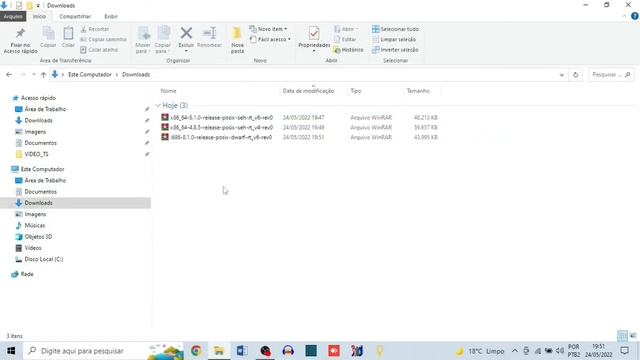640x360 pixels.
Task: Click Este Computador in address breadcrumb
Action: [x=90, y=75]
